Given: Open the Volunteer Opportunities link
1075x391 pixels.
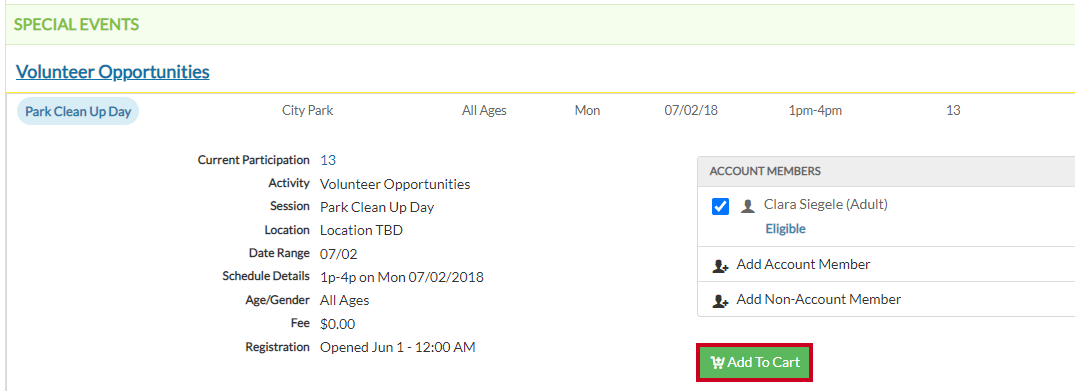Looking at the screenshot, I should (x=112, y=71).
